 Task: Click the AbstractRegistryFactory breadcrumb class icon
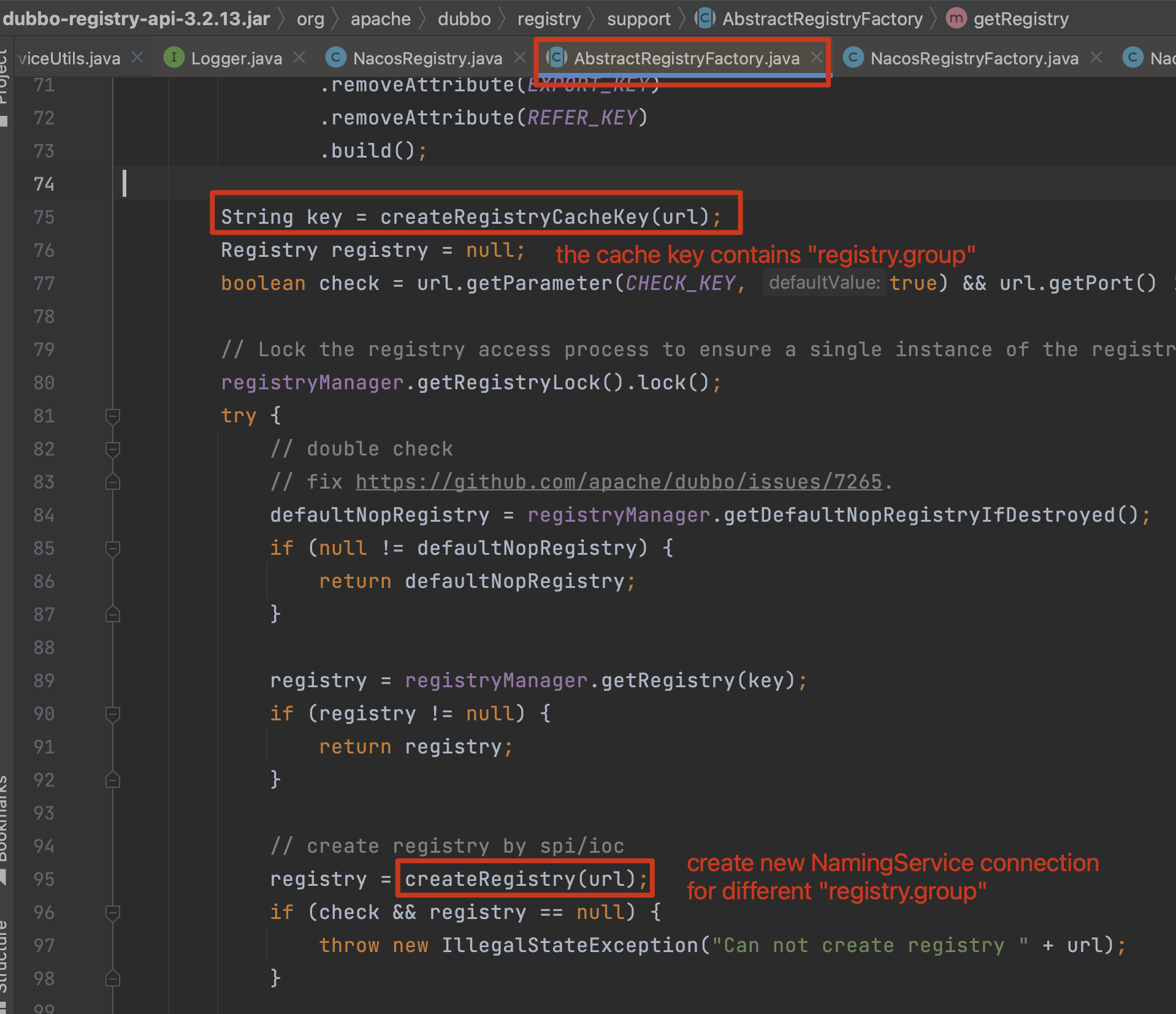tap(704, 18)
